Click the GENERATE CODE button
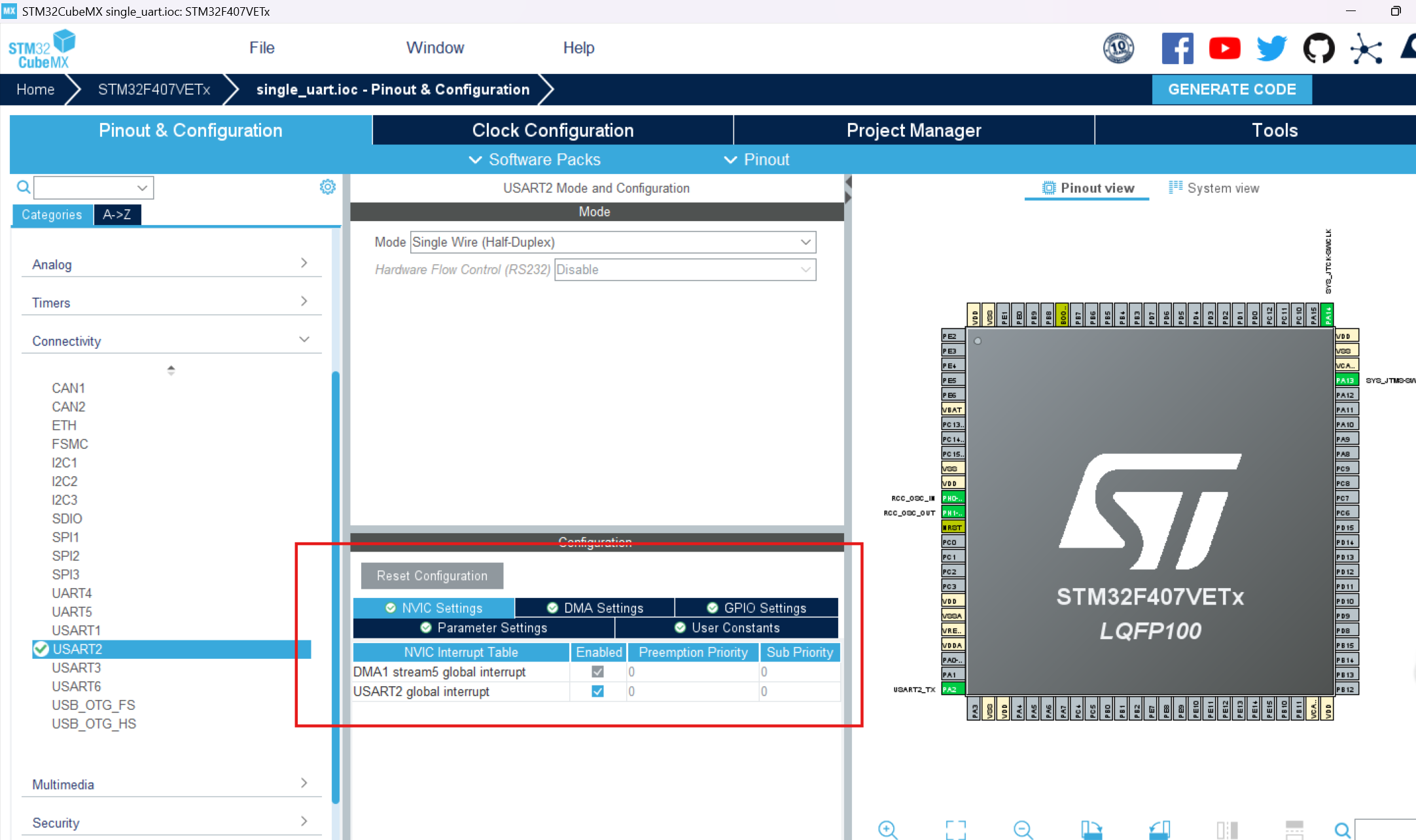The height and width of the screenshot is (840, 1416). (1231, 90)
